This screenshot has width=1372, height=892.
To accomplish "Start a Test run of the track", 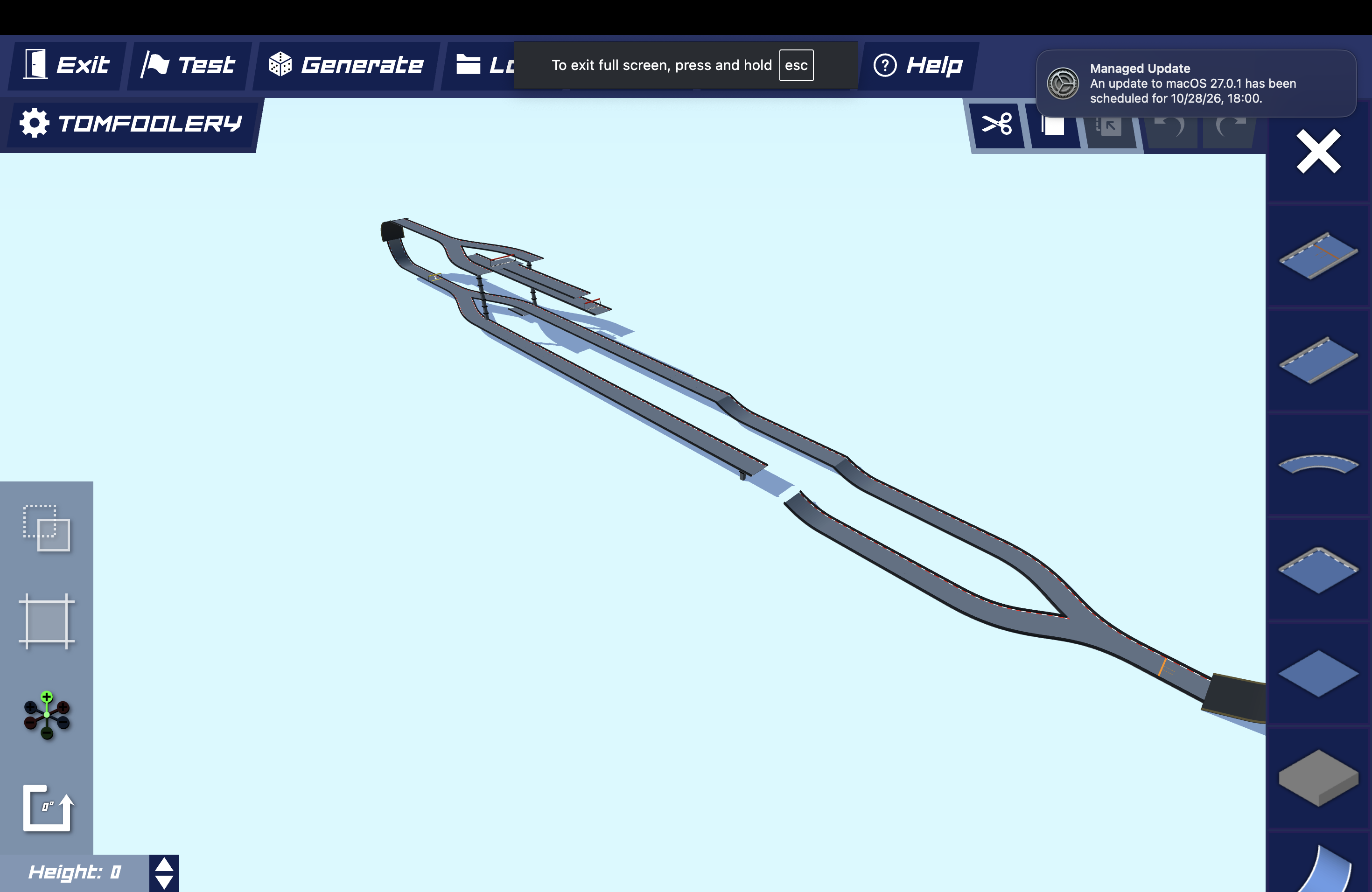I will [x=189, y=65].
